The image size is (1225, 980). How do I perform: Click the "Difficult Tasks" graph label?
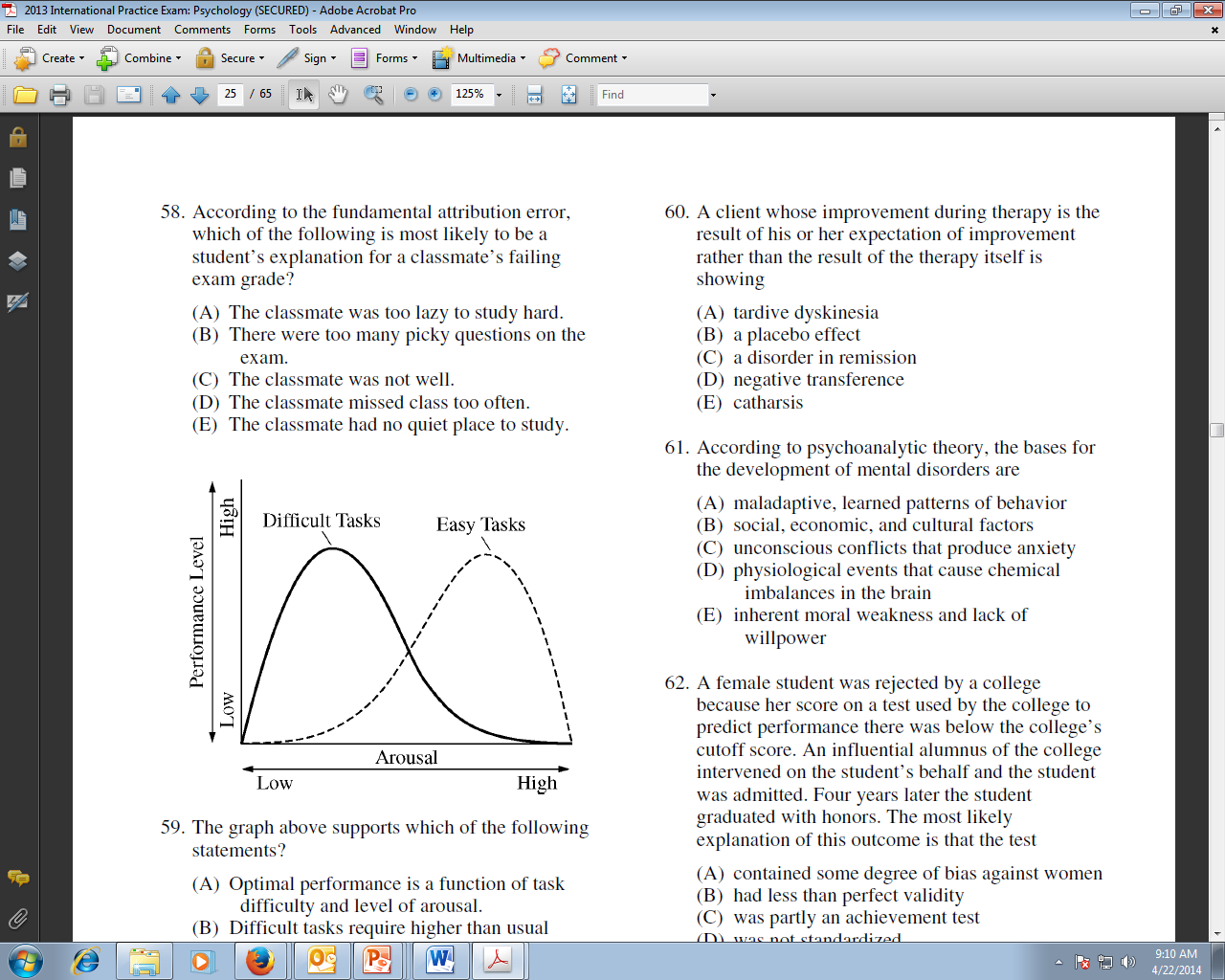(x=322, y=521)
